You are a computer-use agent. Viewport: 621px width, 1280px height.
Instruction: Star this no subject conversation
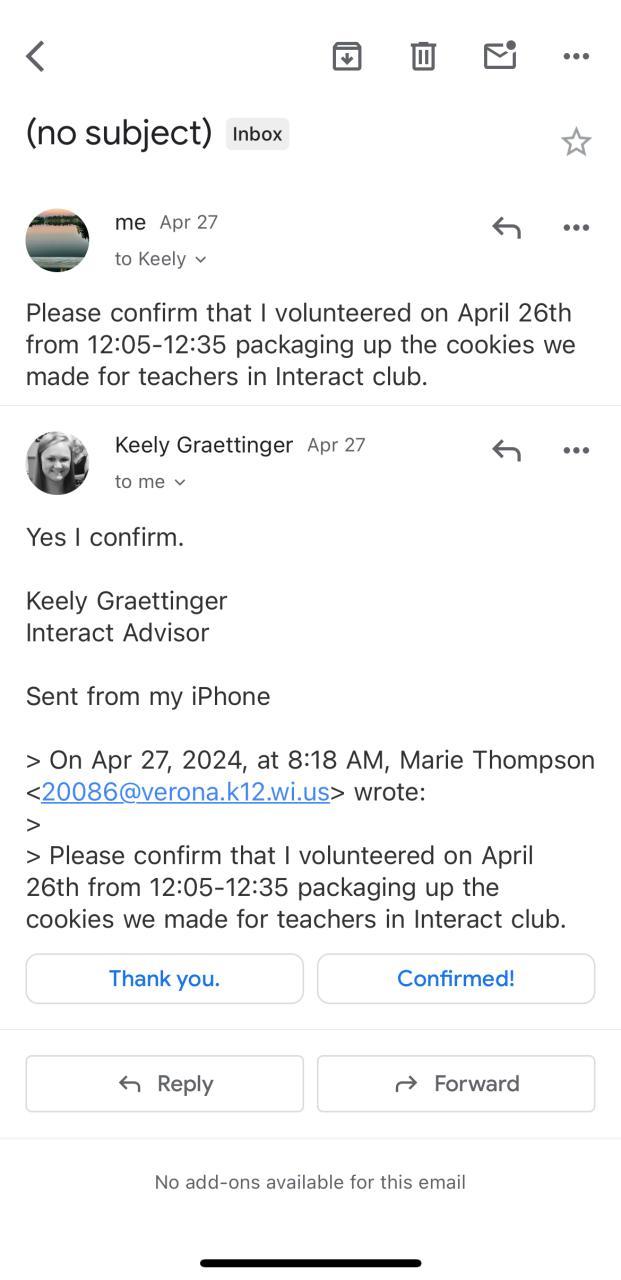pyautogui.click(x=576, y=142)
